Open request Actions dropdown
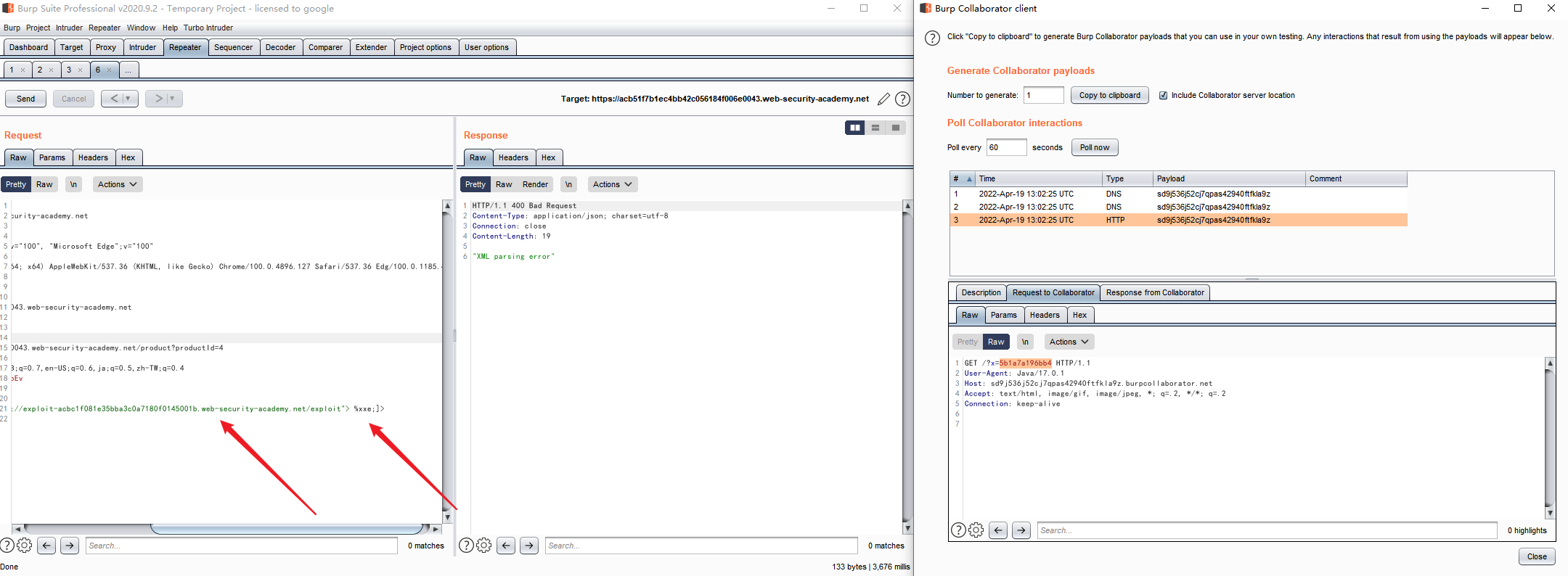The width and height of the screenshot is (1568, 576). click(x=117, y=184)
